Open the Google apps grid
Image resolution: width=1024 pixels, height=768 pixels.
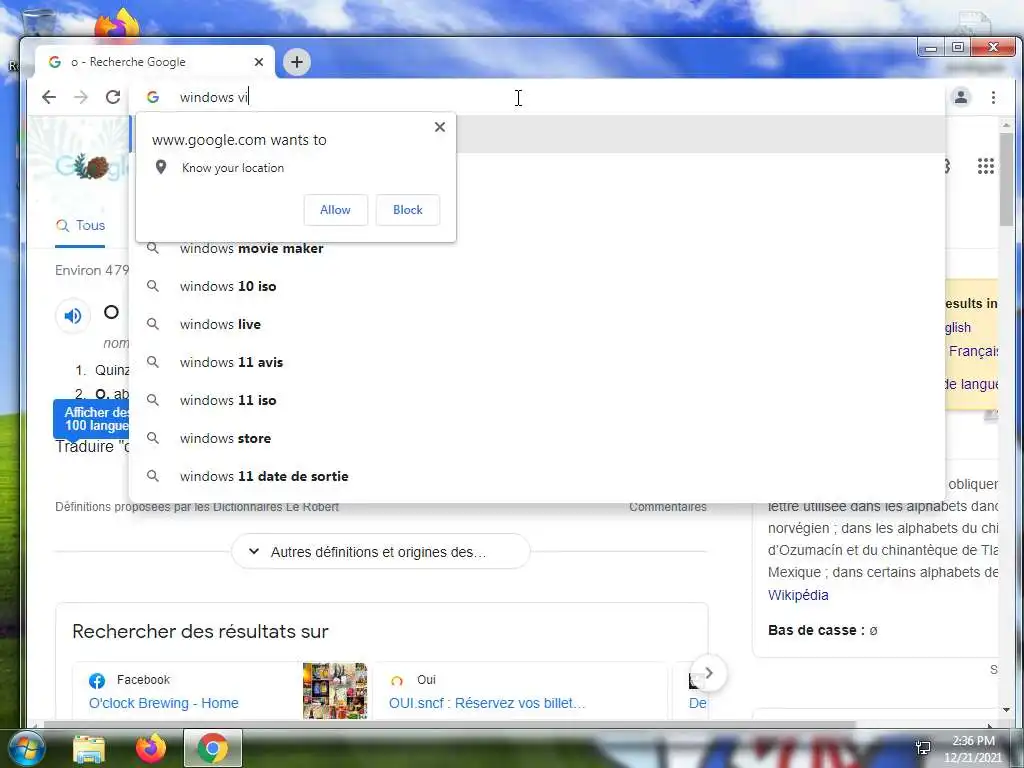(x=985, y=167)
